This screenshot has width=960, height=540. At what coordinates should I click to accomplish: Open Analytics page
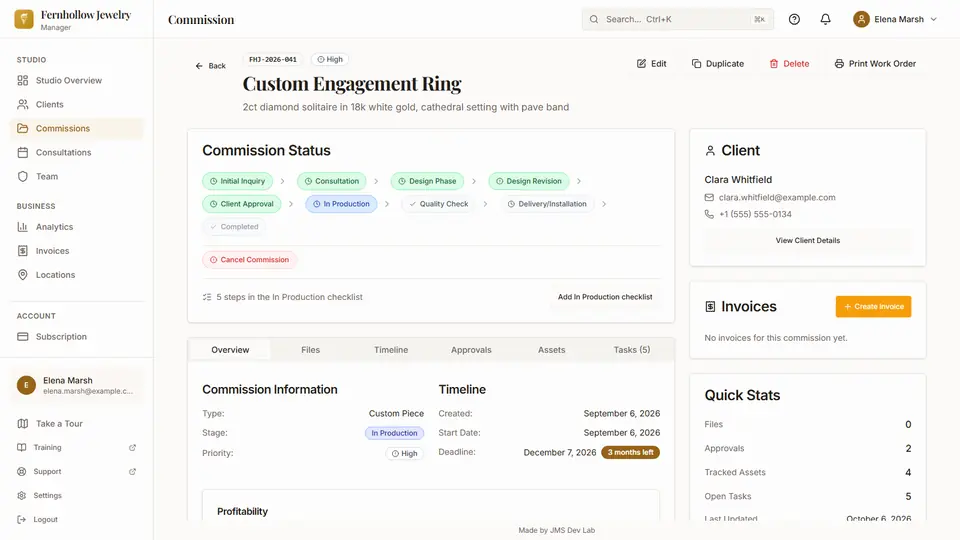coord(77,227)
